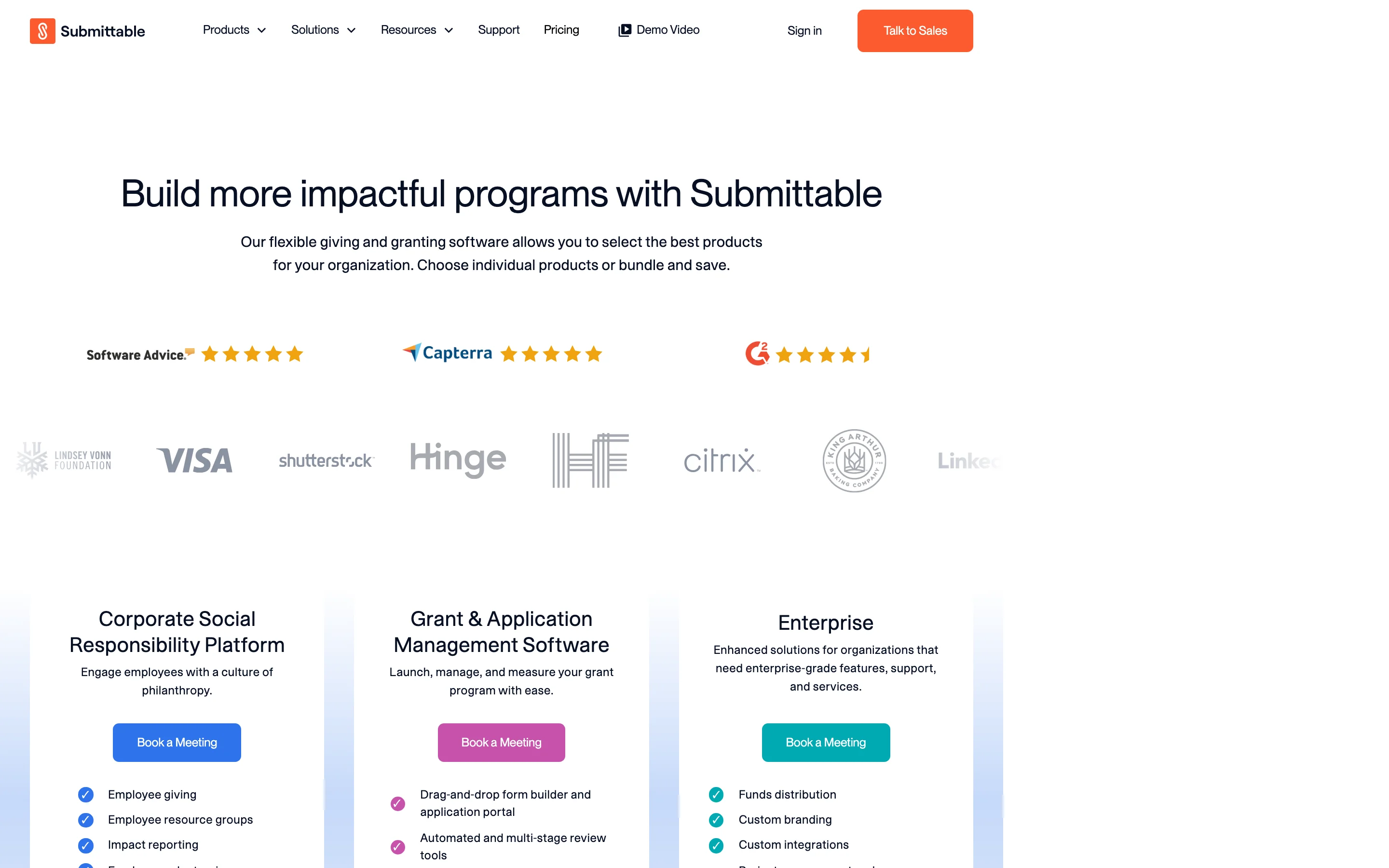Expand the Resources dropdown menu
This screenshot has width=1389, height=868.
tap(417, 30)
